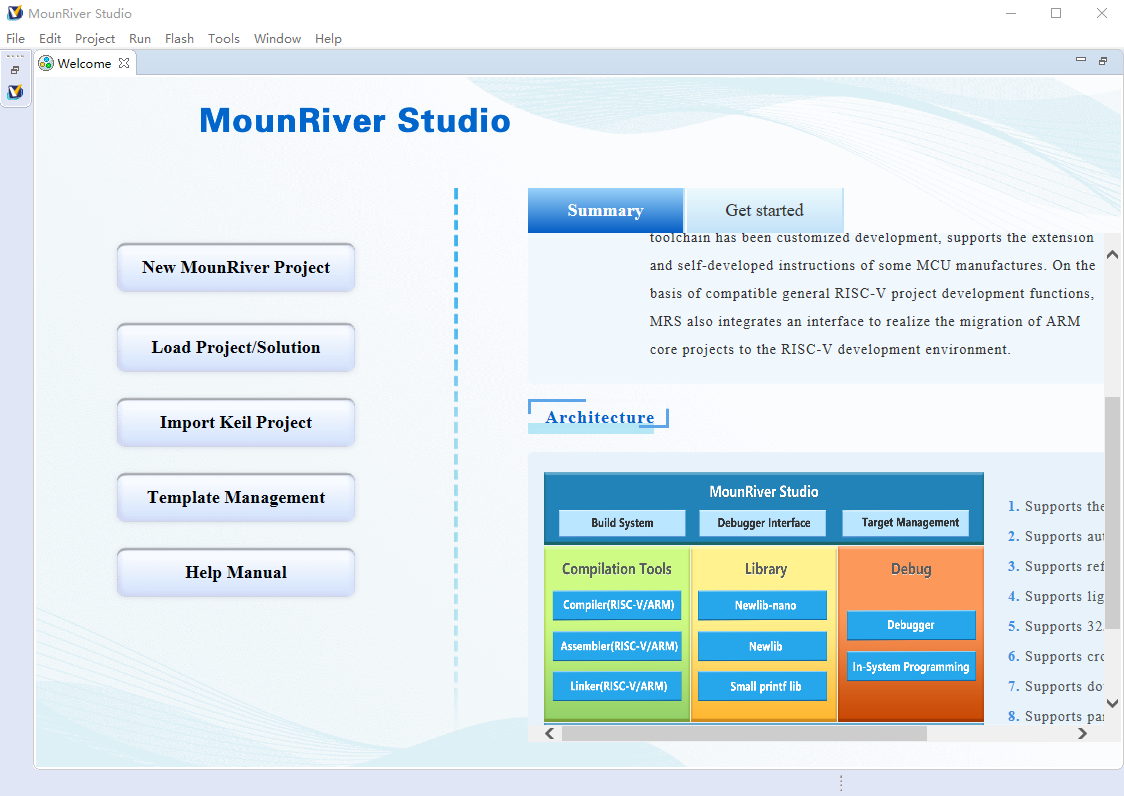Open the Edit menu
Screen dimensions: 1124x796
pos(49,39)
